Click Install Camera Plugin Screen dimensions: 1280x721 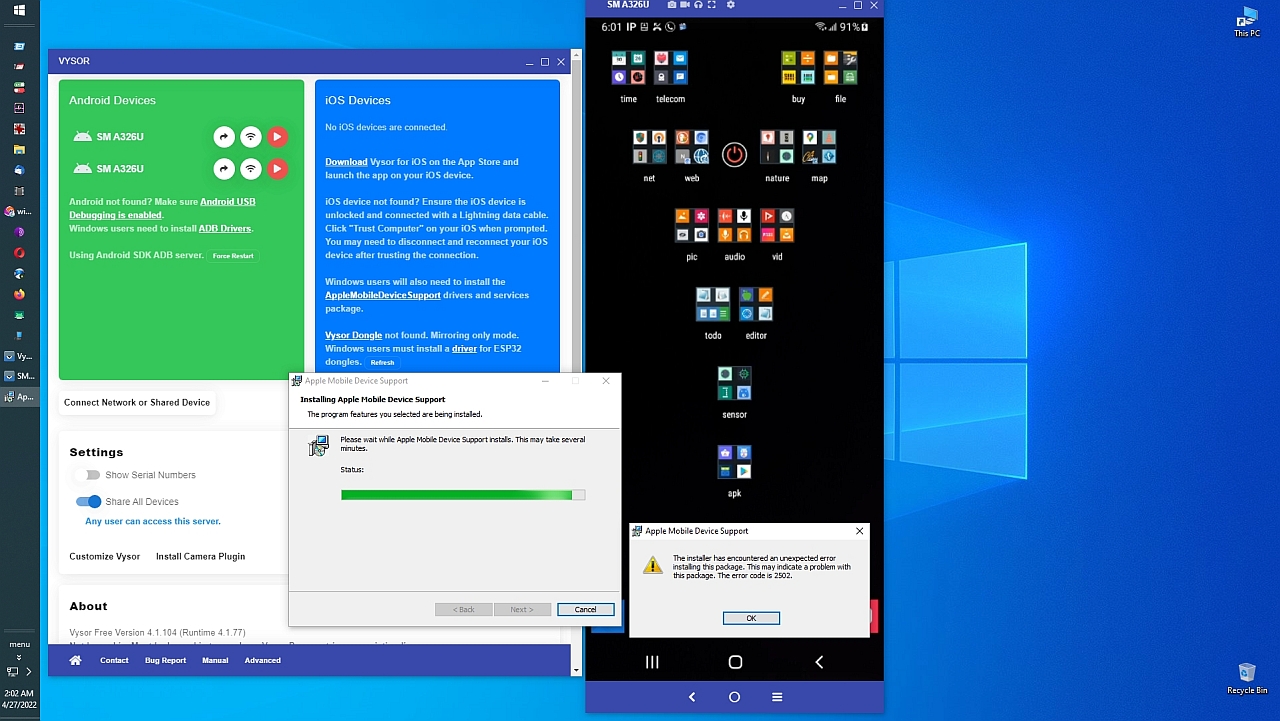click(x=200, y=556)
